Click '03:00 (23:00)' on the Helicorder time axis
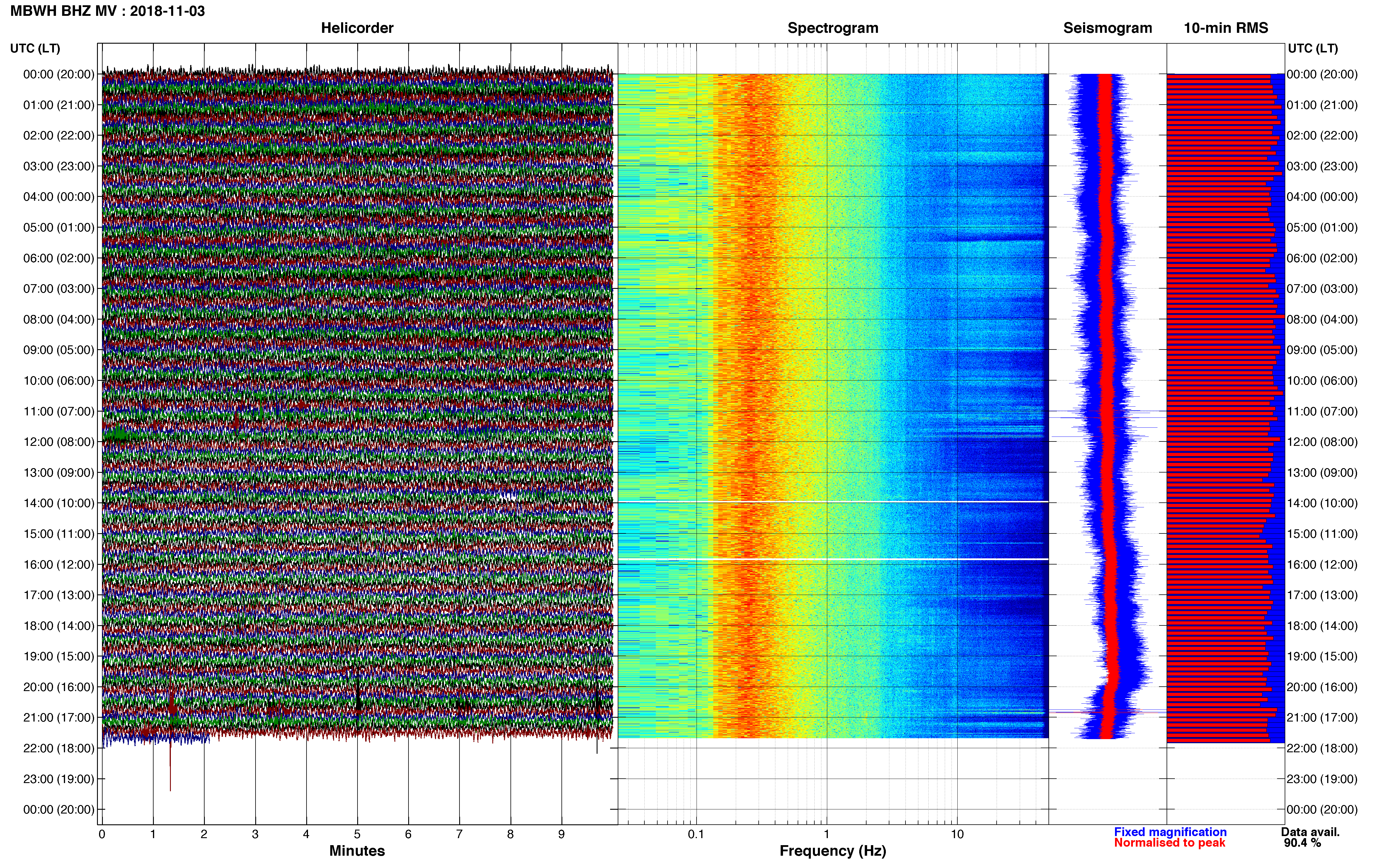 coord(59,166)
